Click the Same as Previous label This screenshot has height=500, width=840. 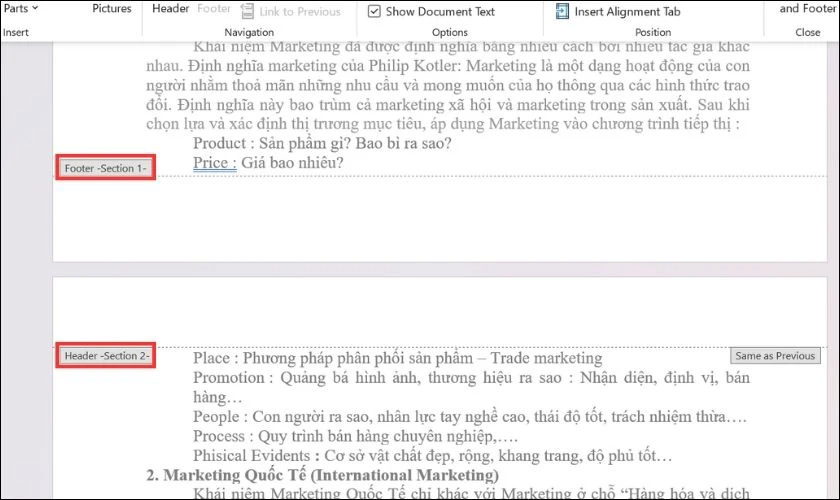tap(775, 355)
